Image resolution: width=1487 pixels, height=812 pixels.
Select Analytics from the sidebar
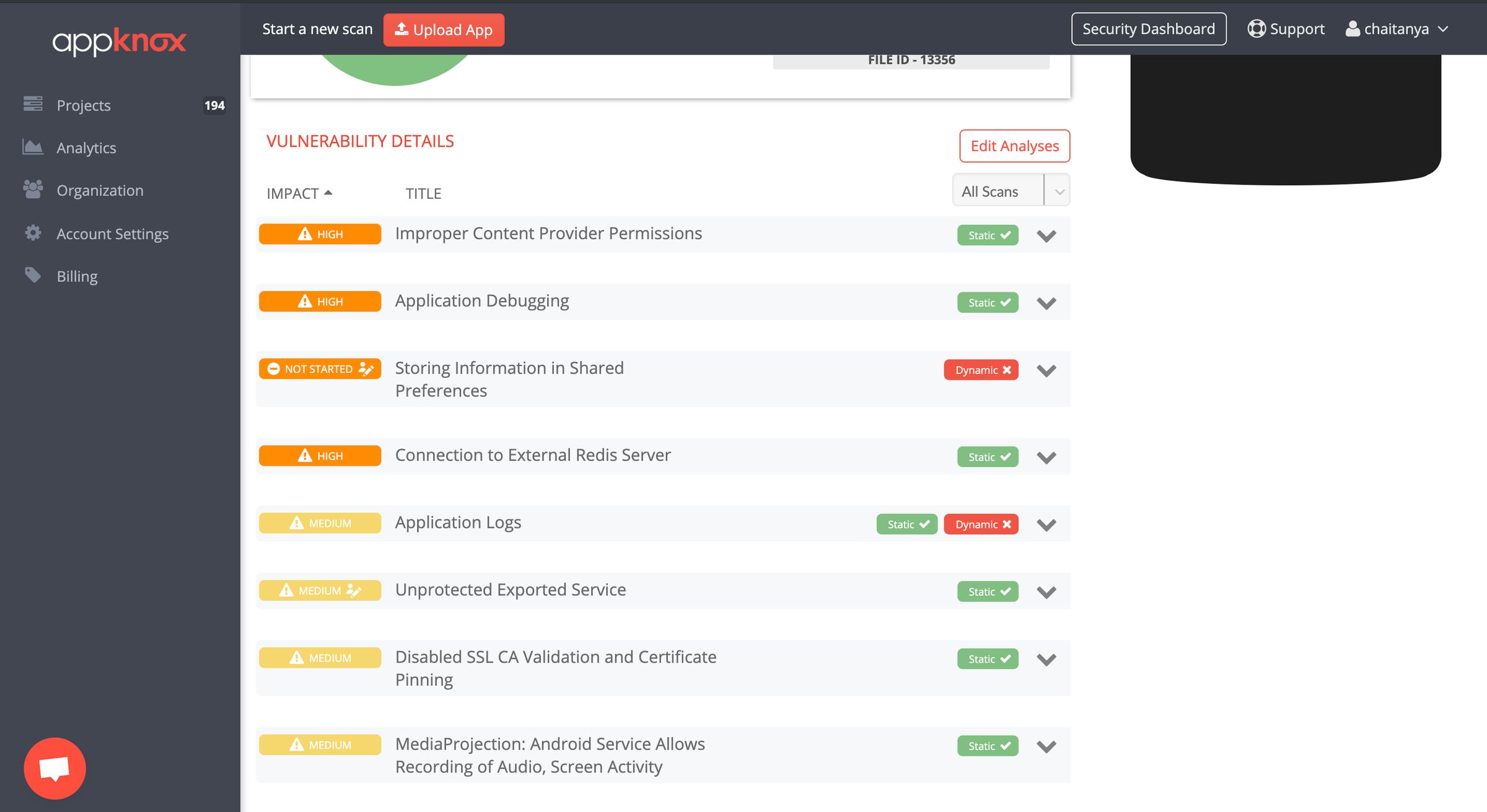pyautogui.click(x=86, y=147)
